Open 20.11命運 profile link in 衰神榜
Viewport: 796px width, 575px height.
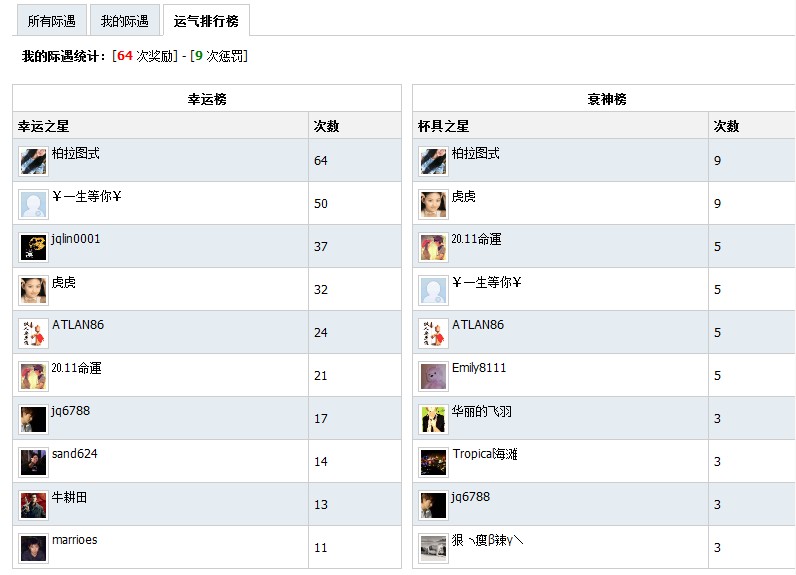coord(476,239)
